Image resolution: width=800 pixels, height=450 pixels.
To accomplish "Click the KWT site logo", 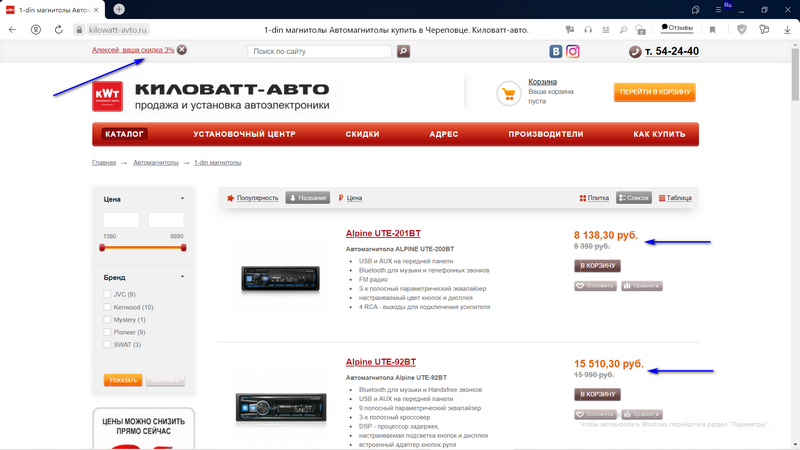I will pos(108,96).
